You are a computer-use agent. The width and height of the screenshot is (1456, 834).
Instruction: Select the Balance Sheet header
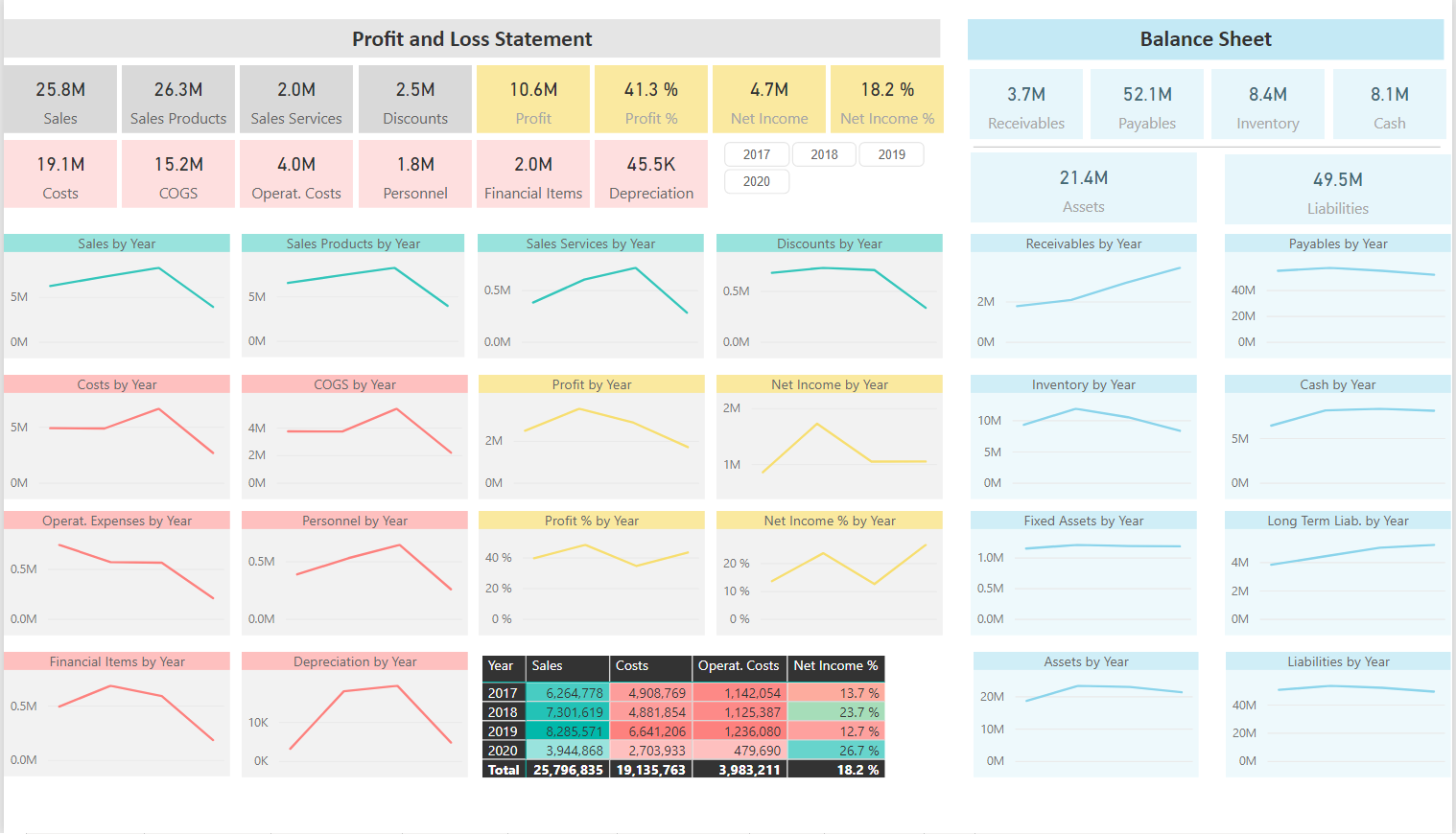click(x=1205, y=38)
